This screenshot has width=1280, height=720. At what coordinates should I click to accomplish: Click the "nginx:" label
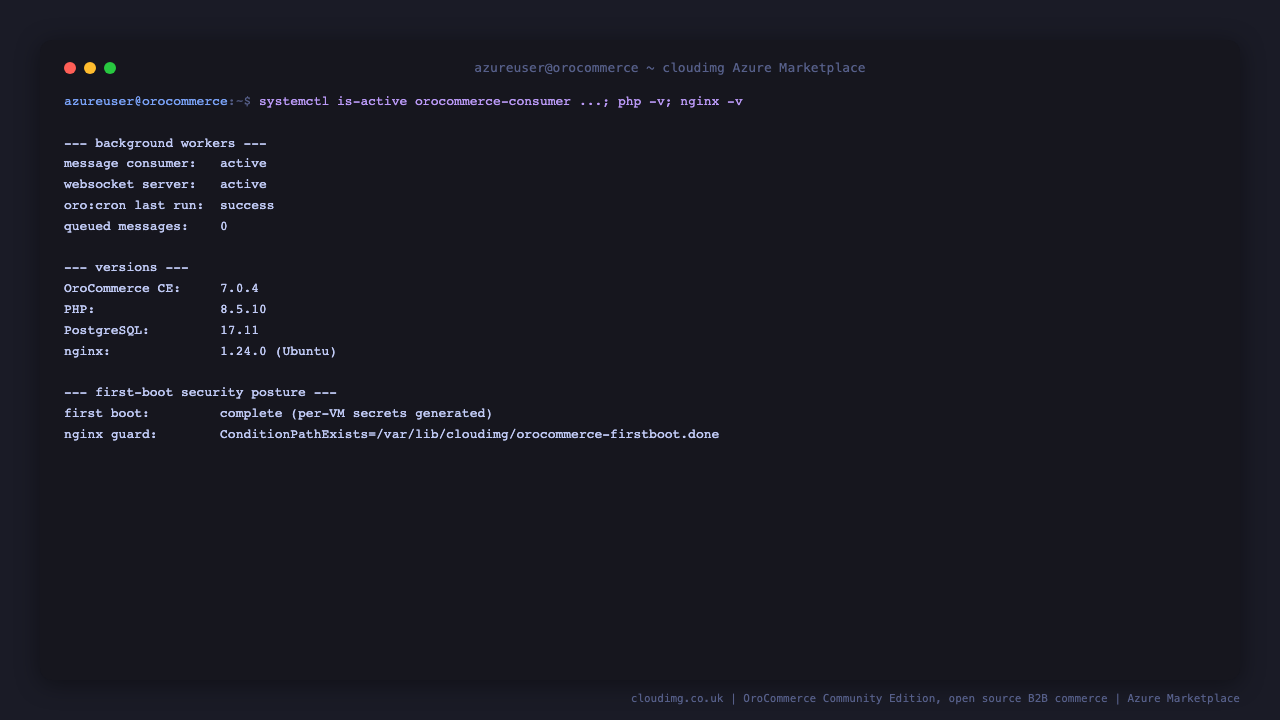[x=87, y=352]
